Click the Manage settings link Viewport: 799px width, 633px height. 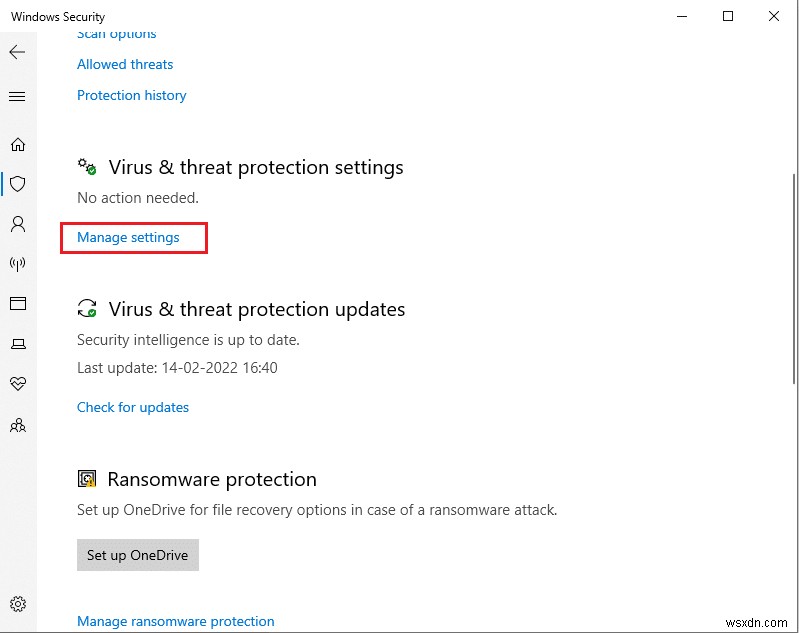[x=128, y=238]
